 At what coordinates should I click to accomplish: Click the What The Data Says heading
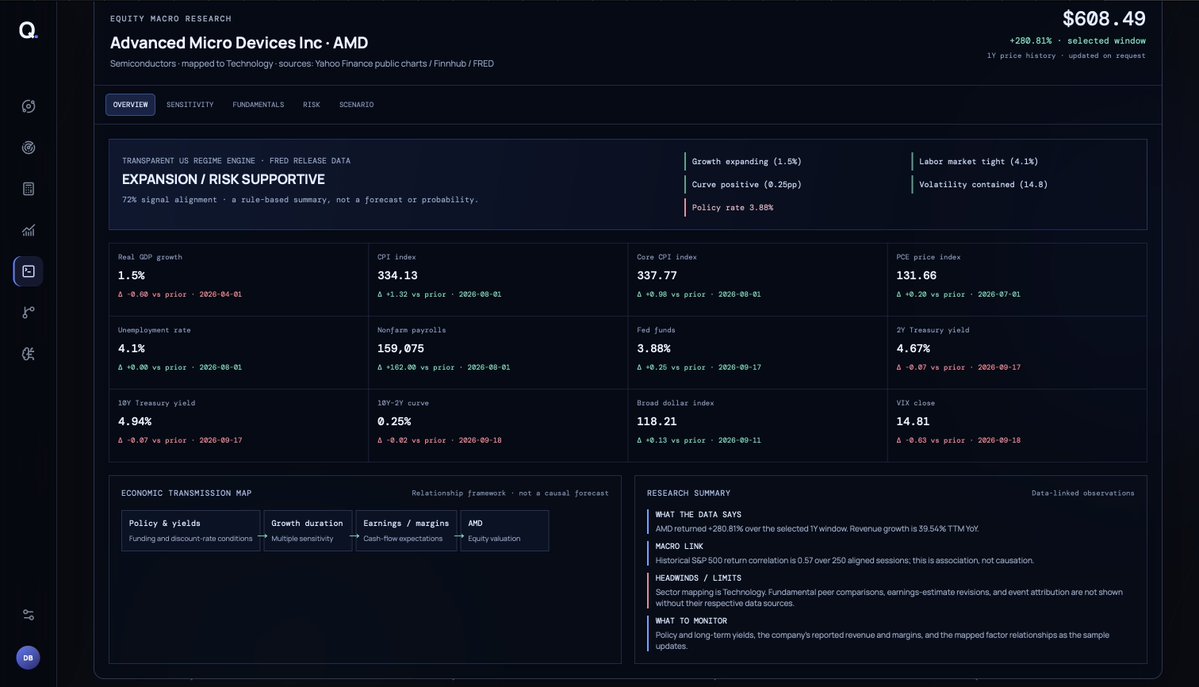698,515
